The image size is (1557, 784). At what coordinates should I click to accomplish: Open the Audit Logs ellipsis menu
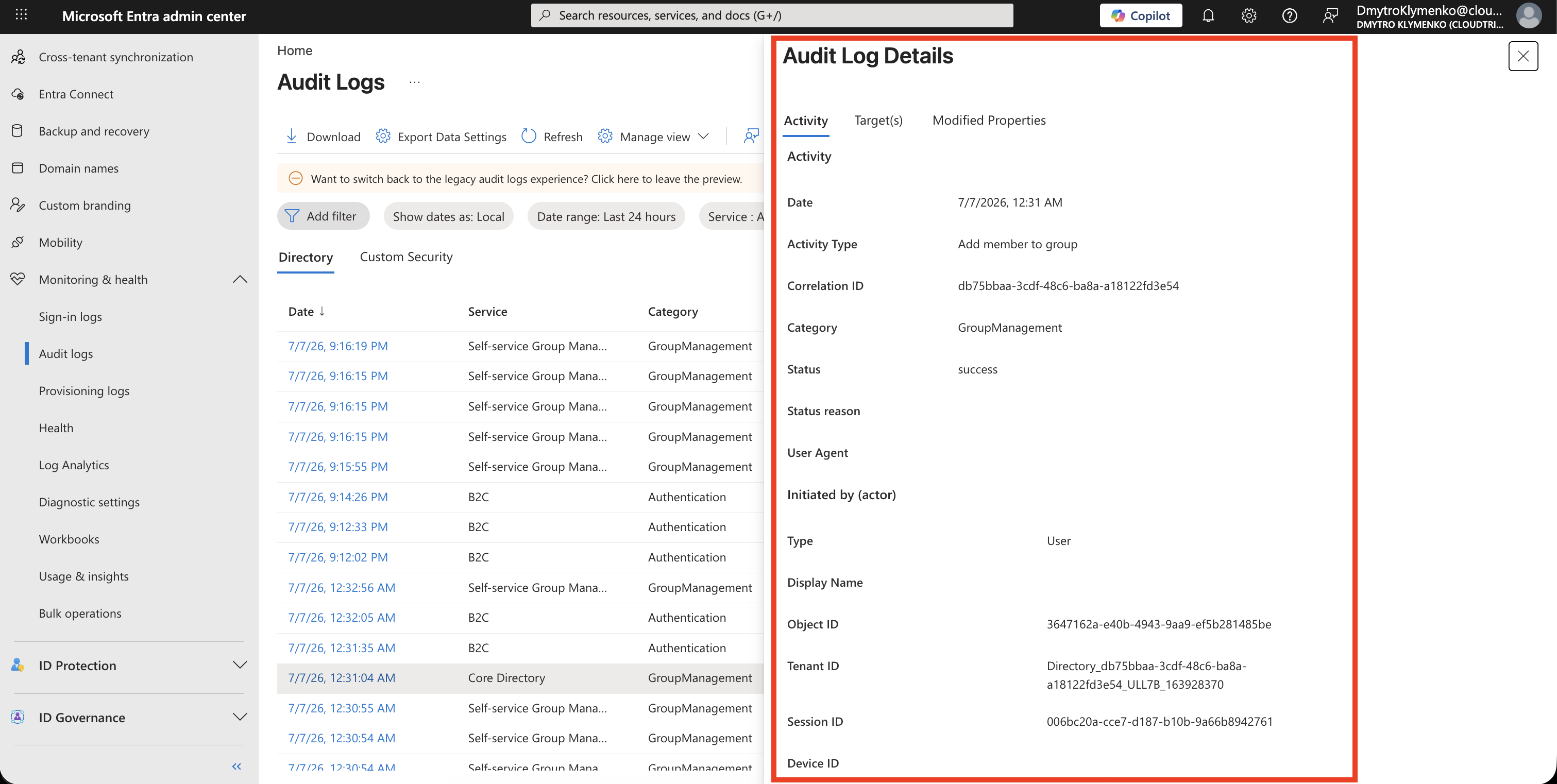click(415, 82)
